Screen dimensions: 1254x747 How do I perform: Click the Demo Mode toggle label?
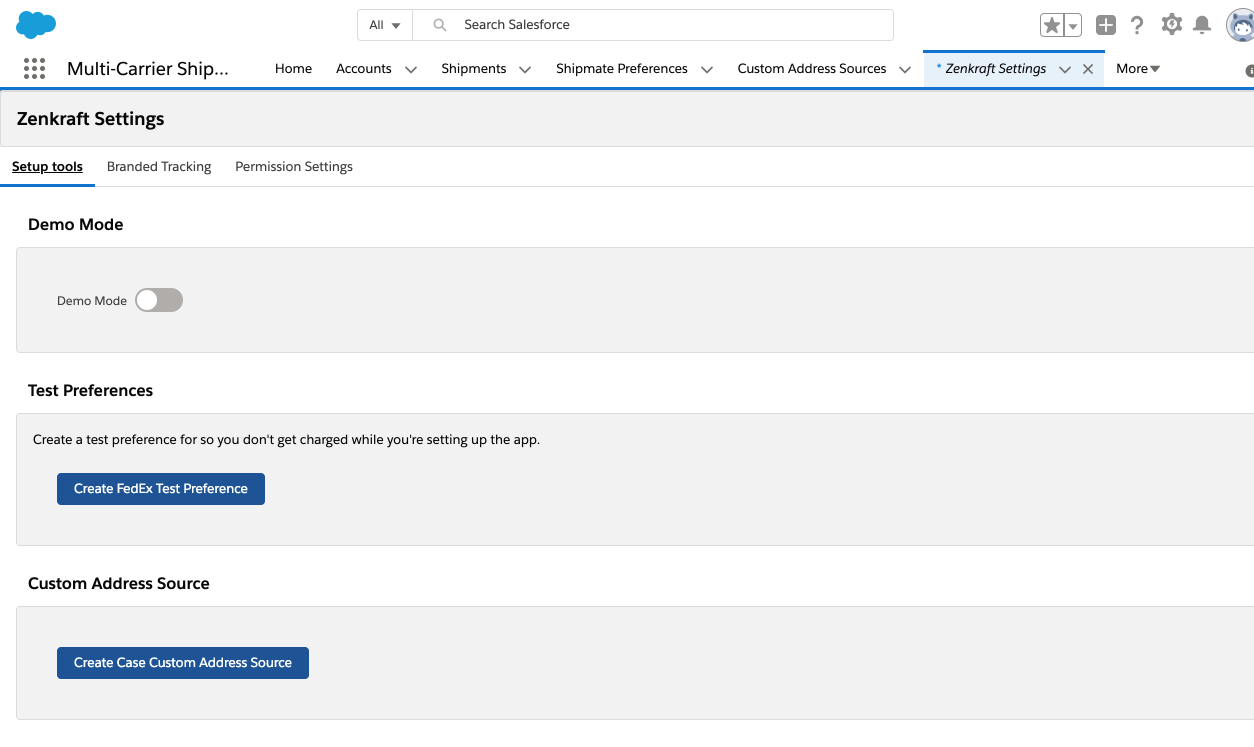click(92, 301)
